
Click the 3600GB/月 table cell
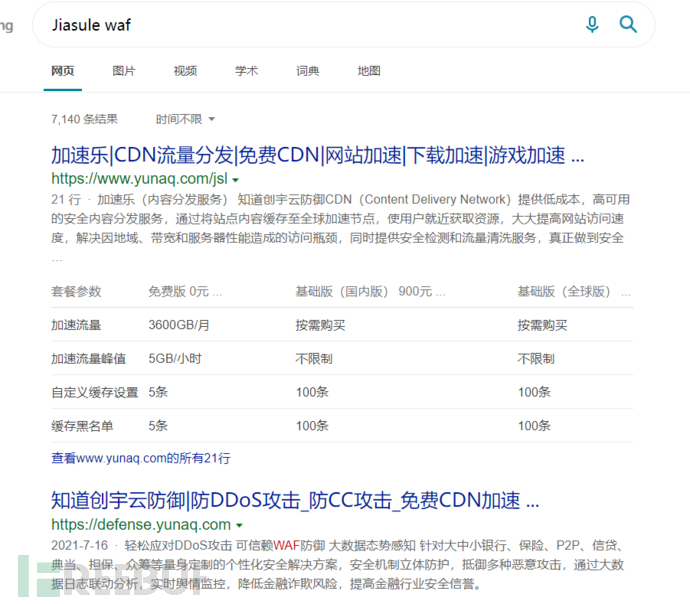(179, 325)
